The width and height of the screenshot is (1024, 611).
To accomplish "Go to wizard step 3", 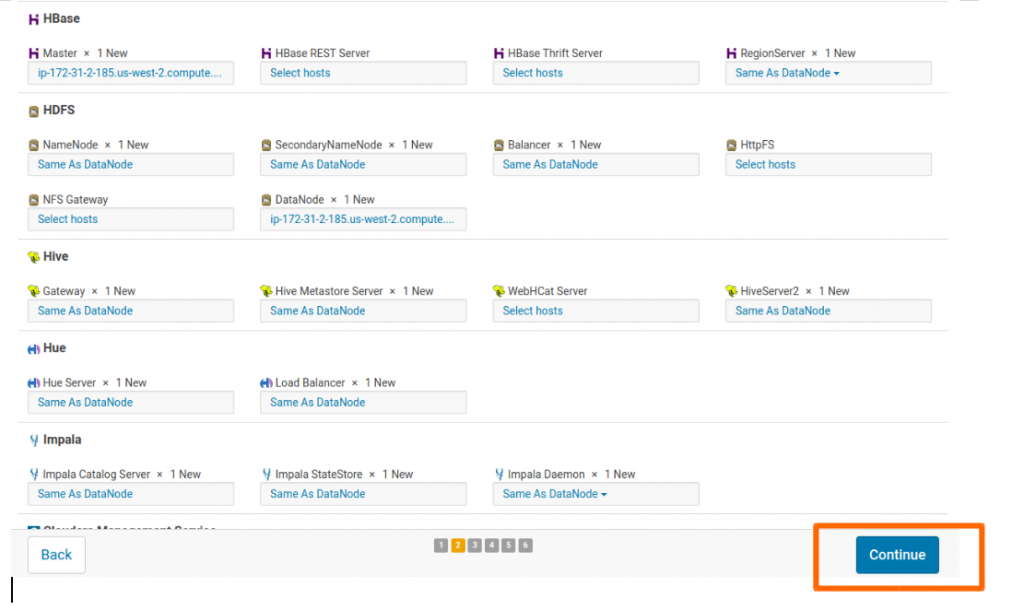I will (474, 546).
